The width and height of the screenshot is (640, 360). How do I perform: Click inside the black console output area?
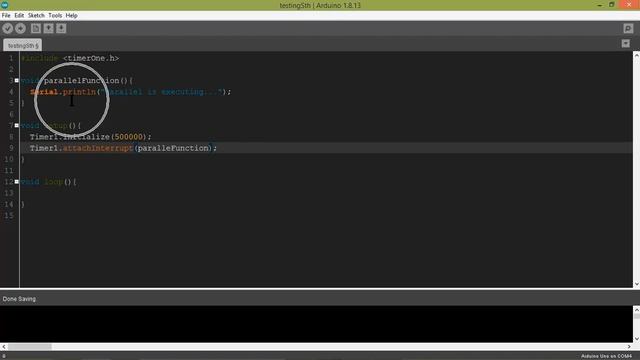point(316,324)
